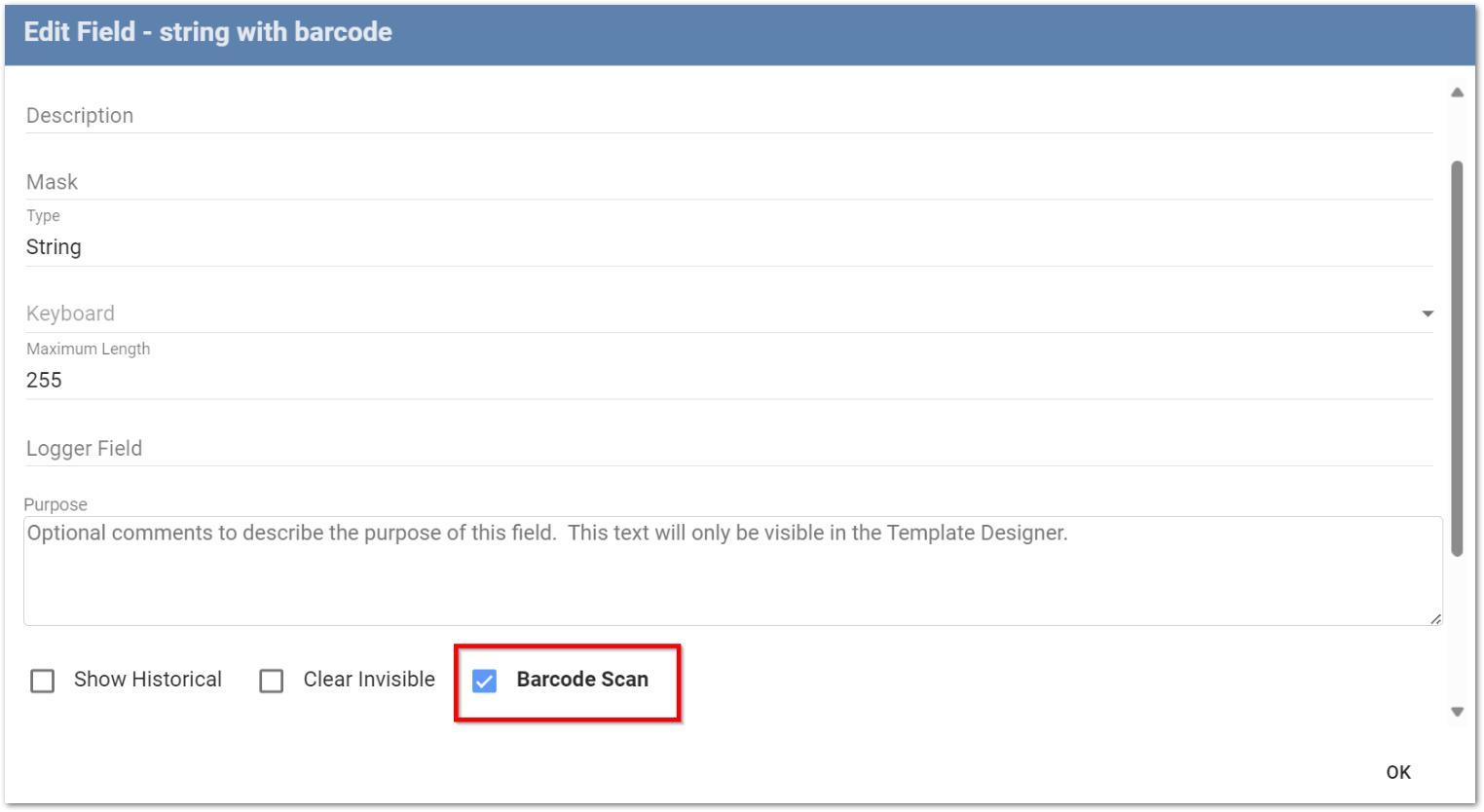The height and width of the screenshot is (812, 1484).
Task: Click the Purpose textarea resize handle
Action: pos(1435,618)
